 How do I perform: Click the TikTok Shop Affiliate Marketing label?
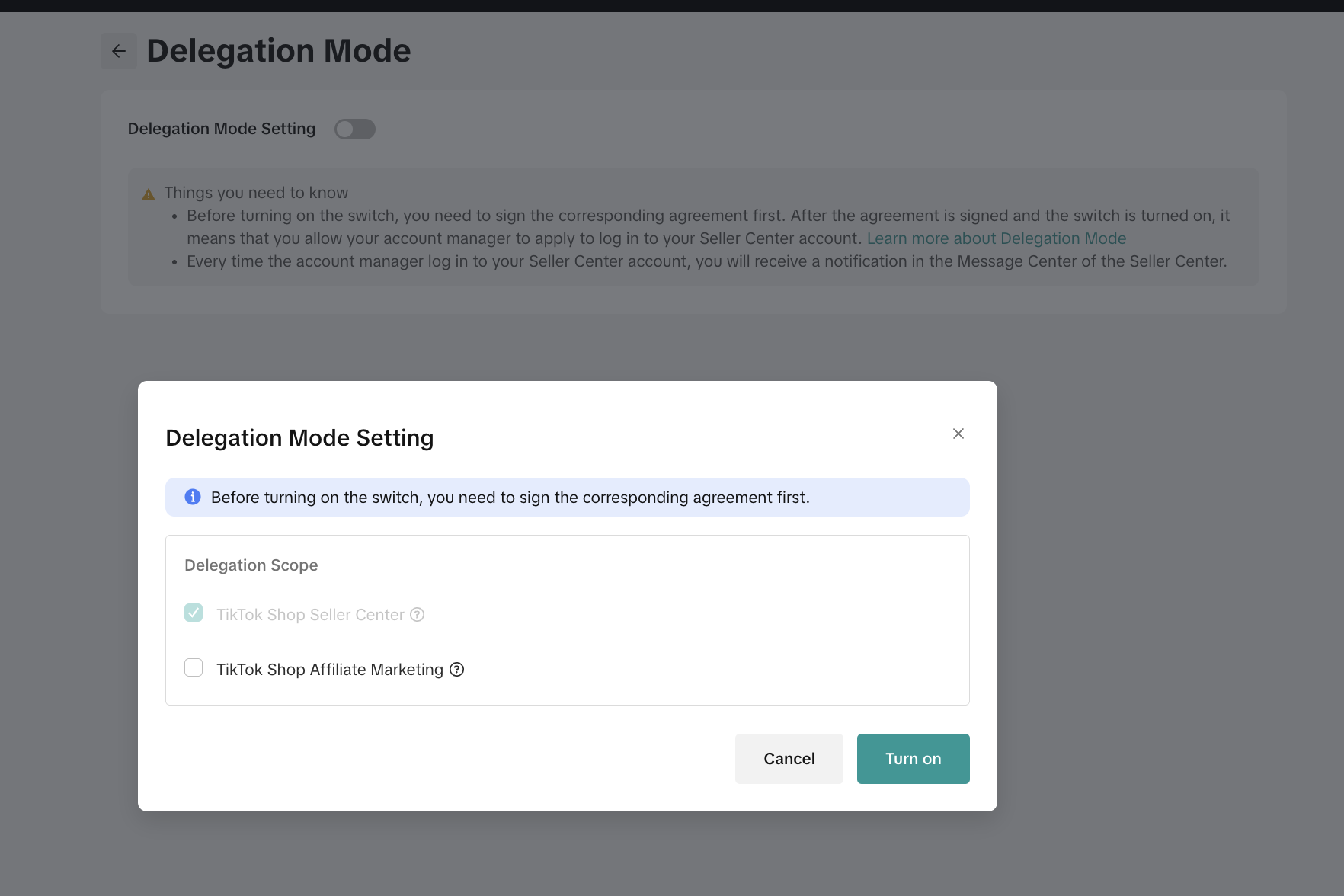pos(329,670)
